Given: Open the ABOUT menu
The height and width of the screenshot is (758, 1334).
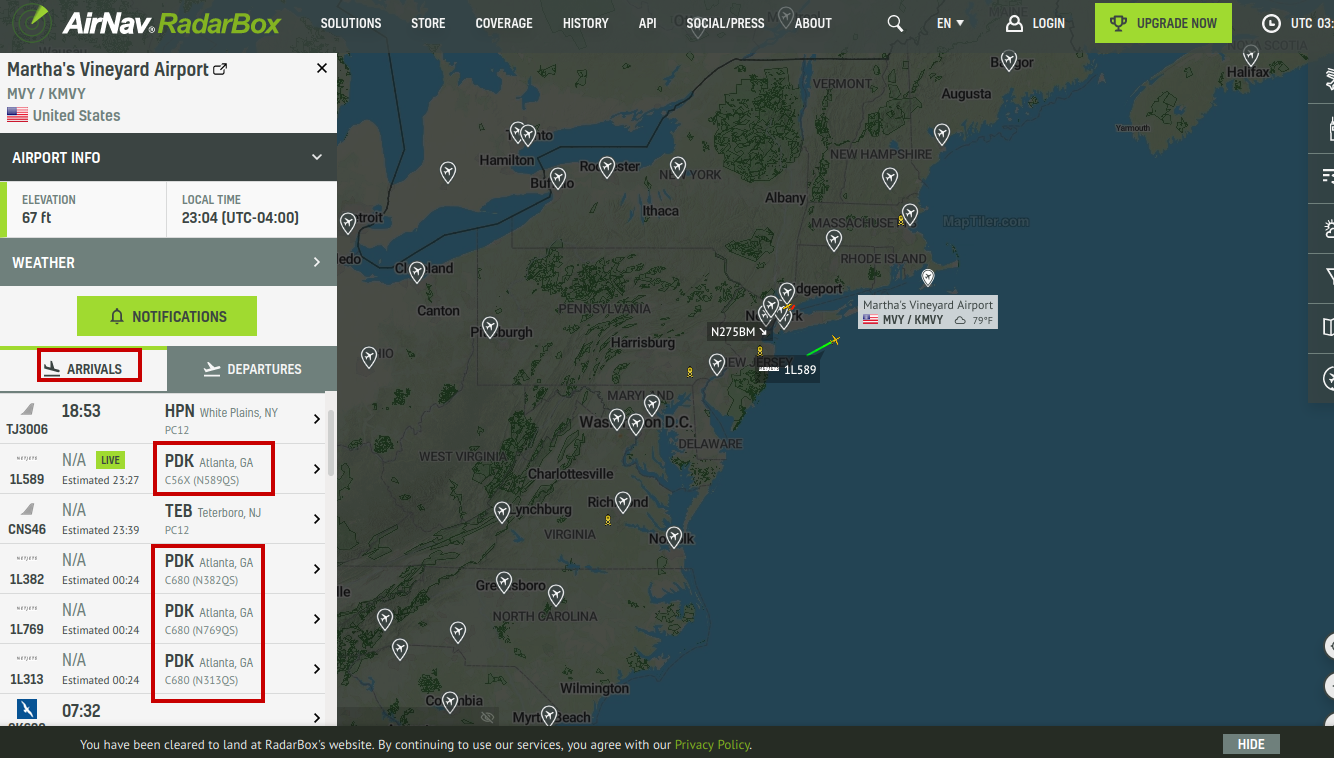Looking at the screenshot, I should pos(813,23).
